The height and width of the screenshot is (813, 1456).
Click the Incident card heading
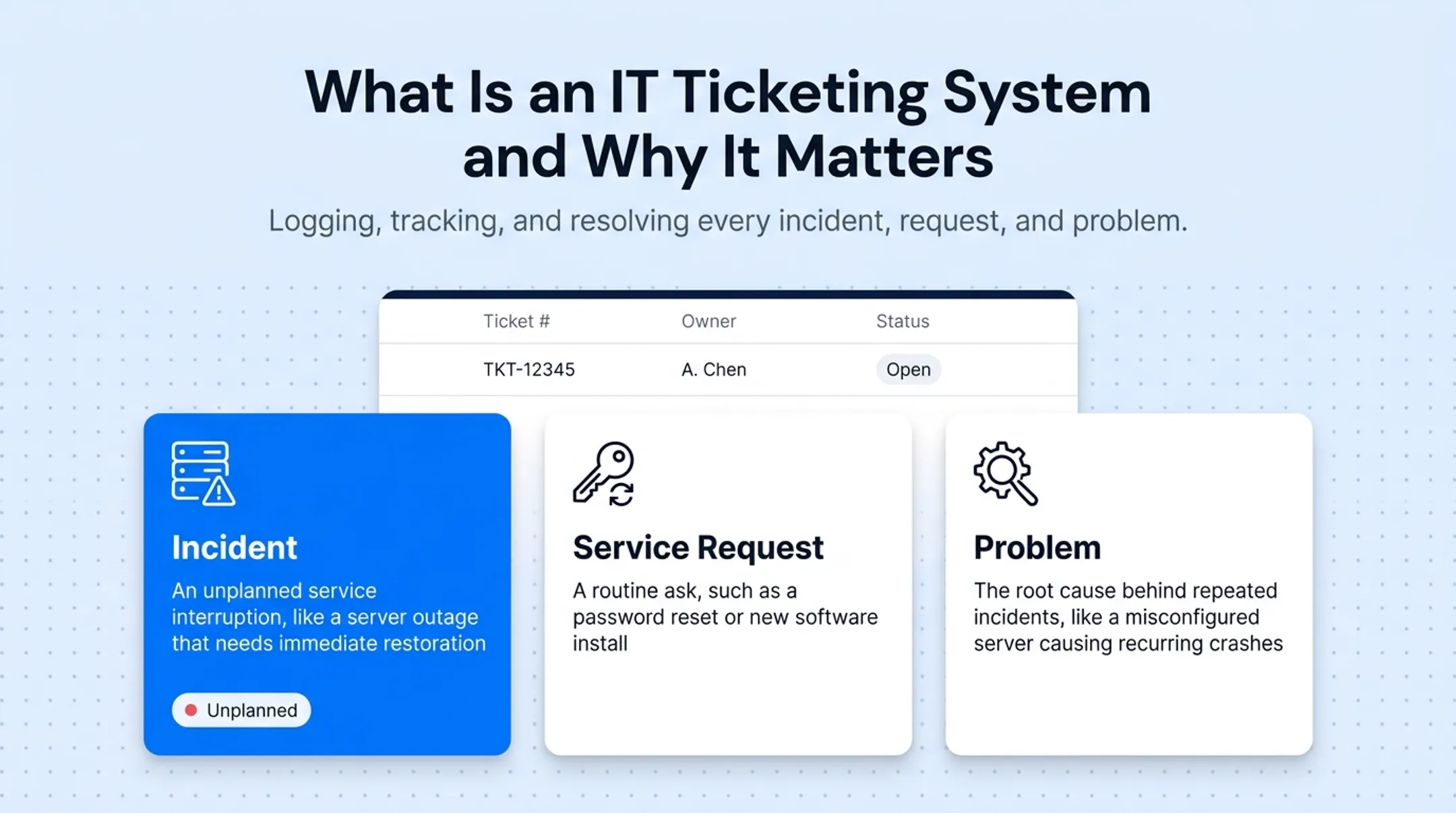pyautogui.click(x=234, y=547)
